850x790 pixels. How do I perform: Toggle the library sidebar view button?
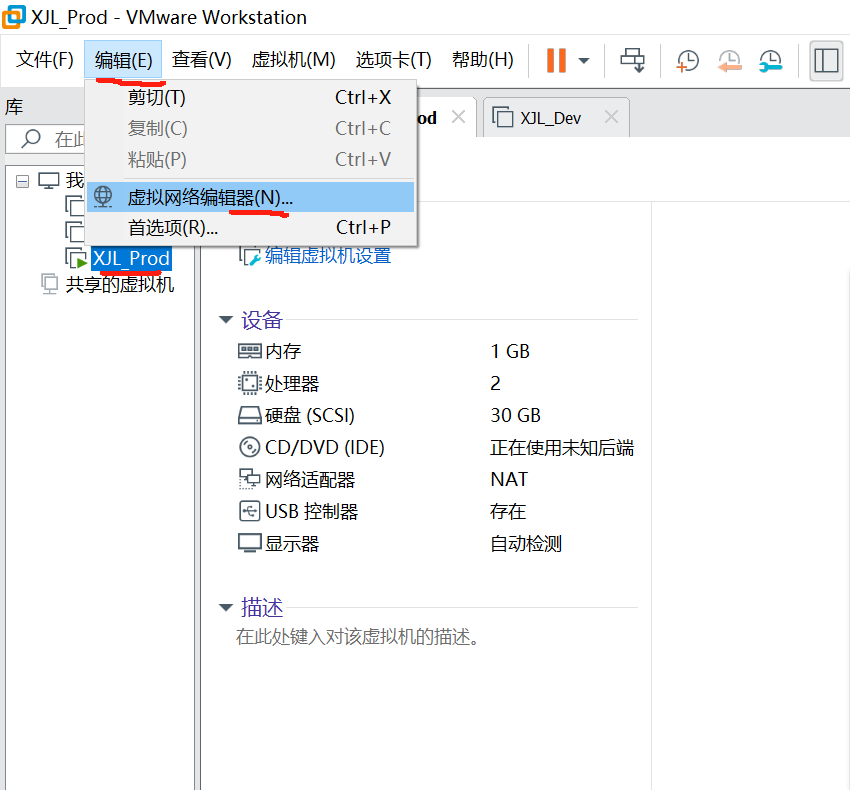pos(826,61)
